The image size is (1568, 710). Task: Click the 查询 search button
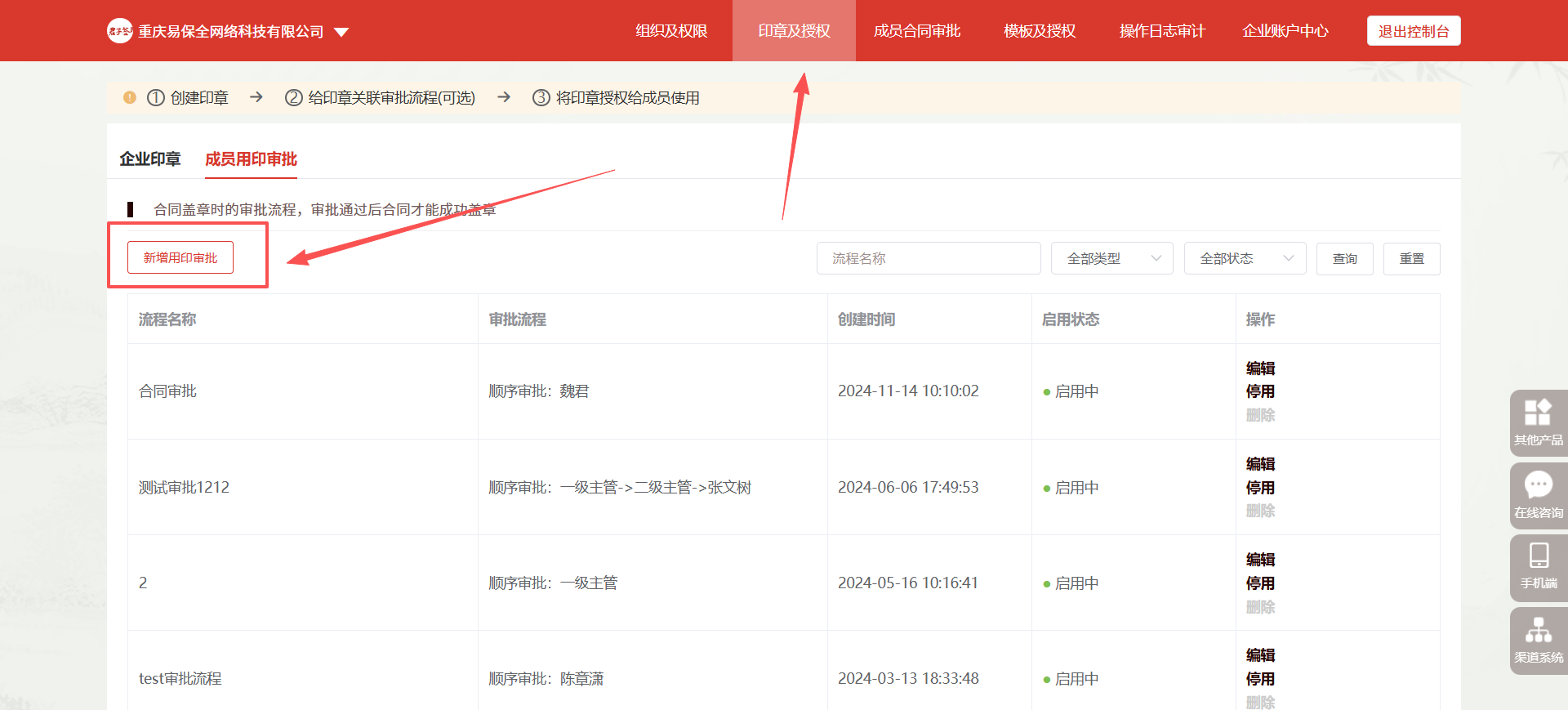pyautogui.click(x=1344, y=258)
